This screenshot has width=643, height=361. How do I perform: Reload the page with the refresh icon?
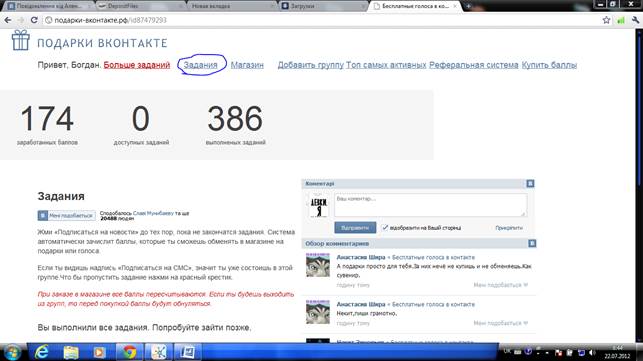click(x=34, y=20)
